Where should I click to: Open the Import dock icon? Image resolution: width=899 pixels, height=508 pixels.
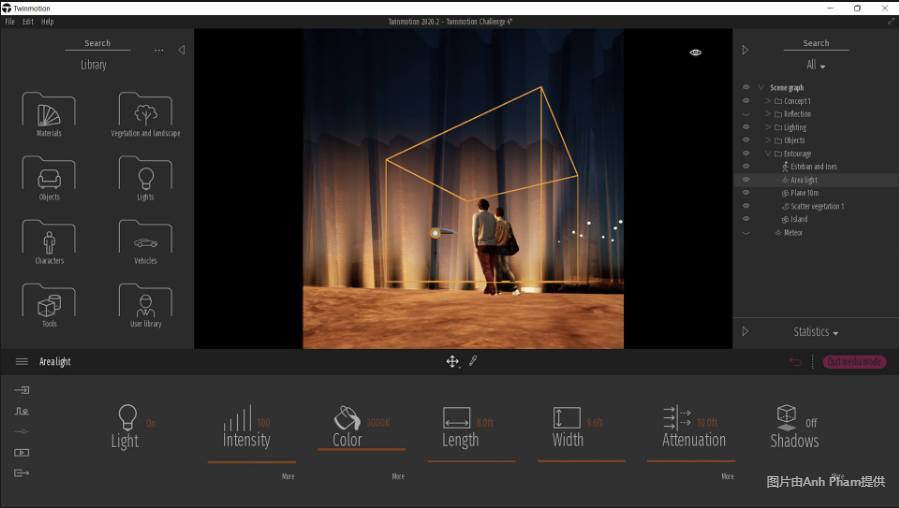coord(22,390)
